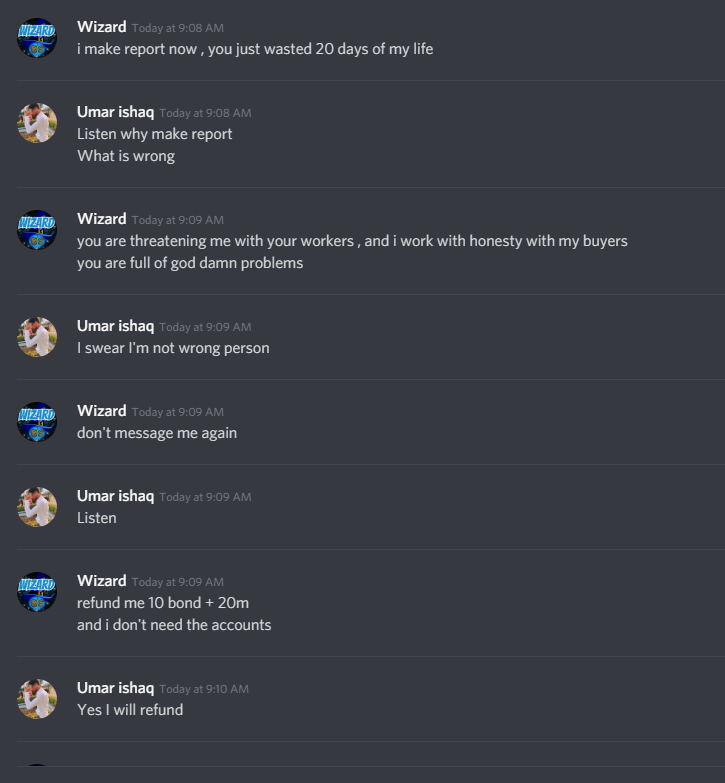Click the Wizard username on the first message
This screenshot has height=783, width=725.
pyautogui.click(x=101, y=27)
